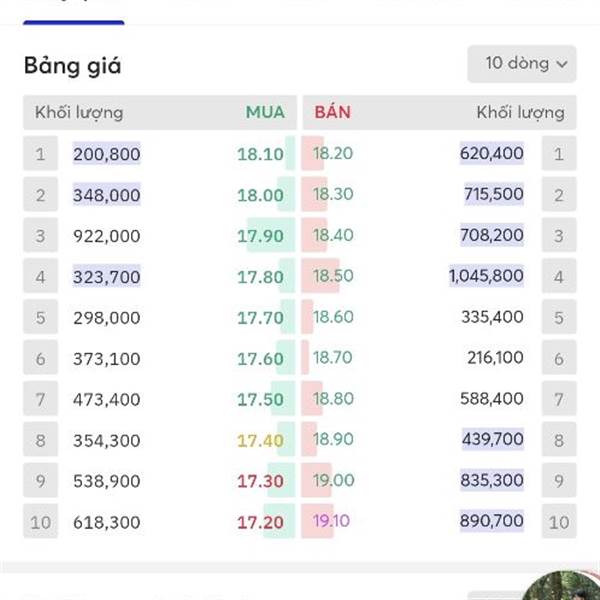
Task: Select the yellow reference price 17.40
Action: (x=260, y=440)
